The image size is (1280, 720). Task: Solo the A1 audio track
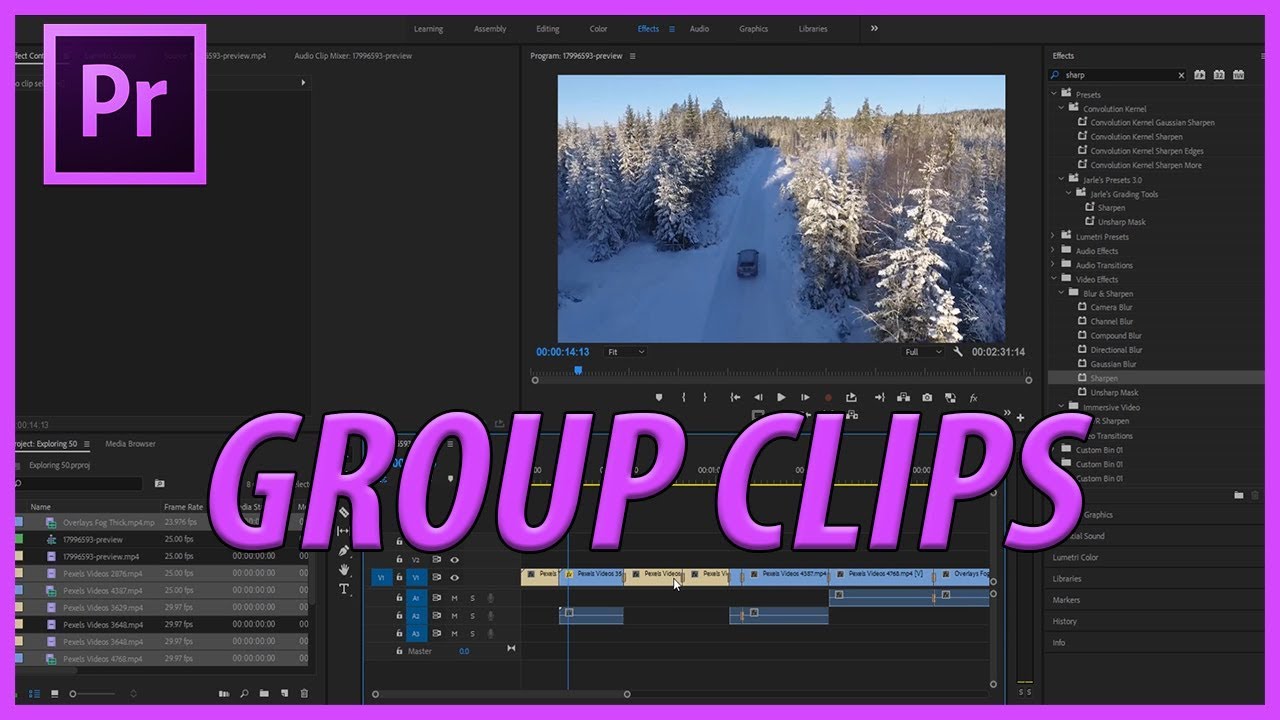(x=472, y=597)
